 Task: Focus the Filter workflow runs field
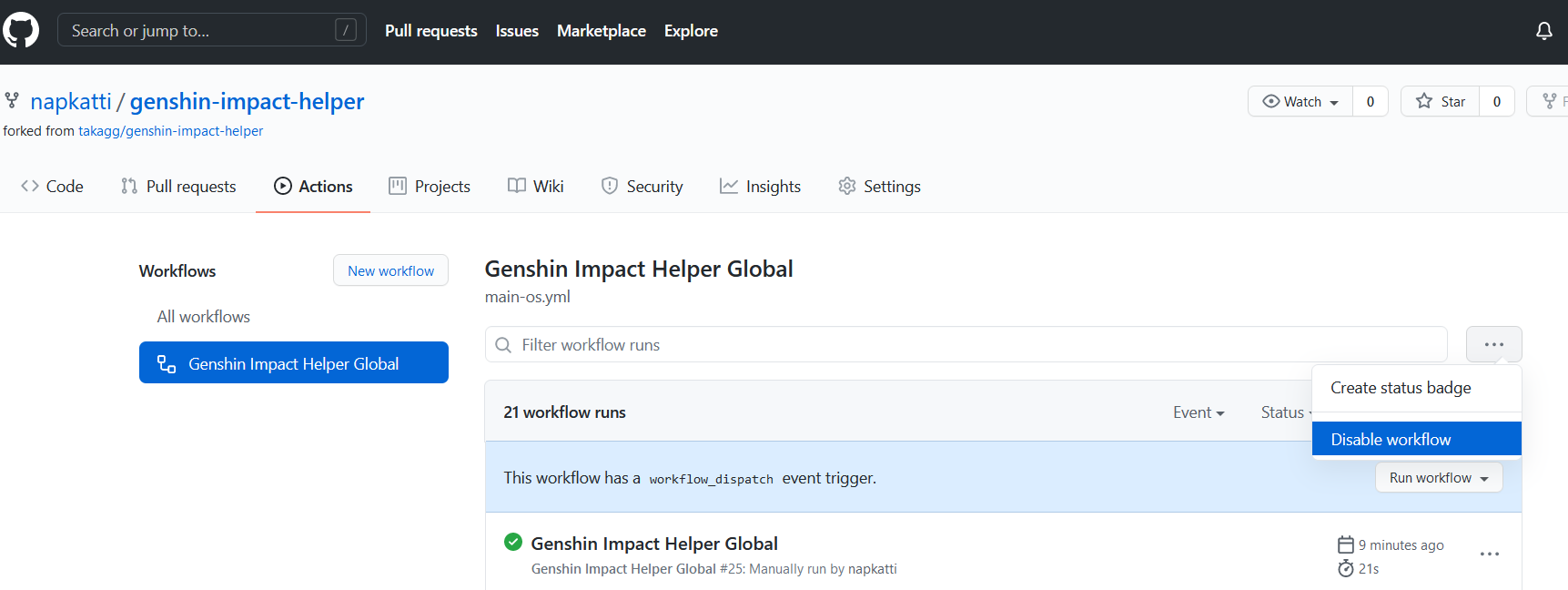point(966,344)
